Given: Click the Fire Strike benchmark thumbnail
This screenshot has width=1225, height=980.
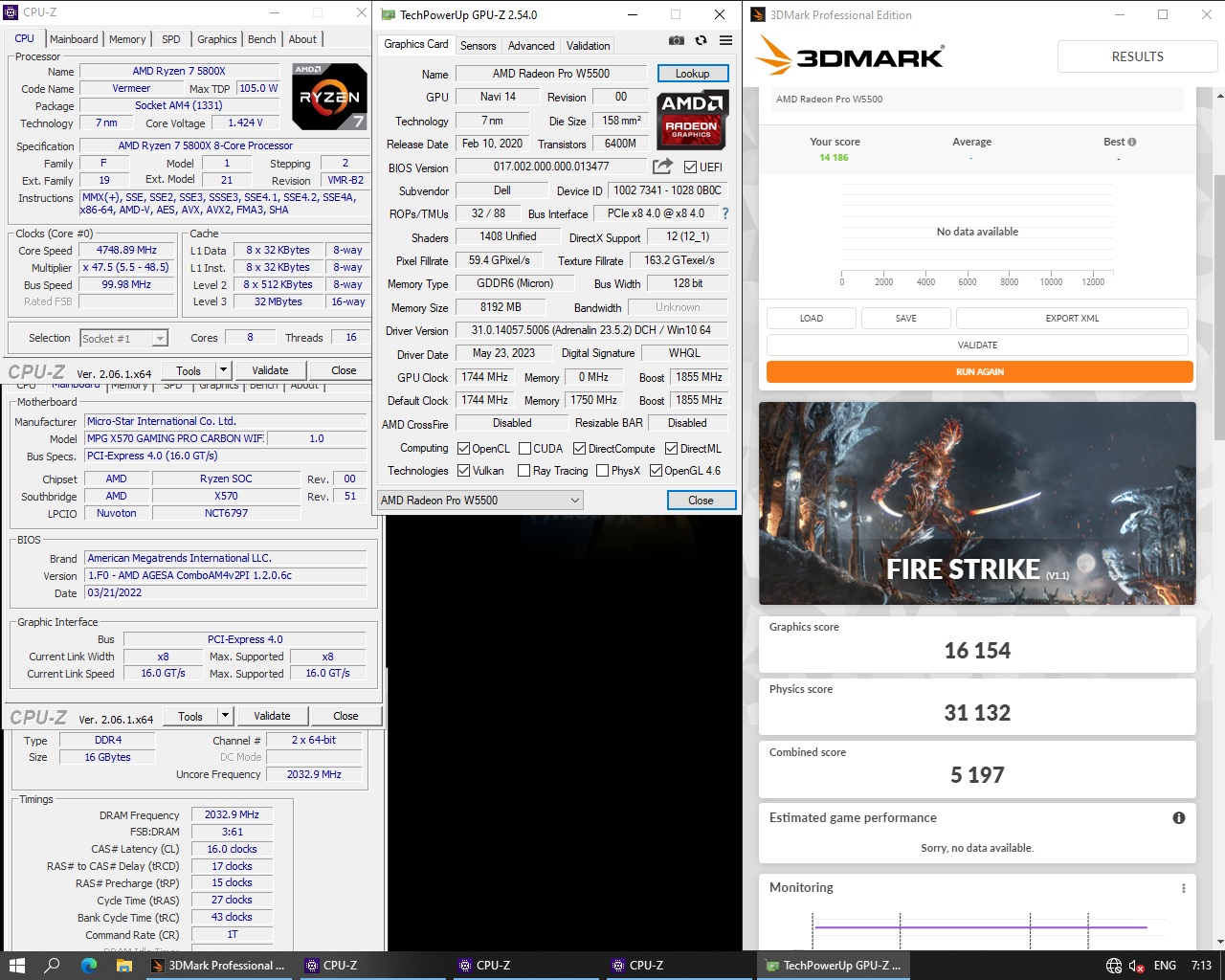Looking at the screenshot, I should 977,503.
